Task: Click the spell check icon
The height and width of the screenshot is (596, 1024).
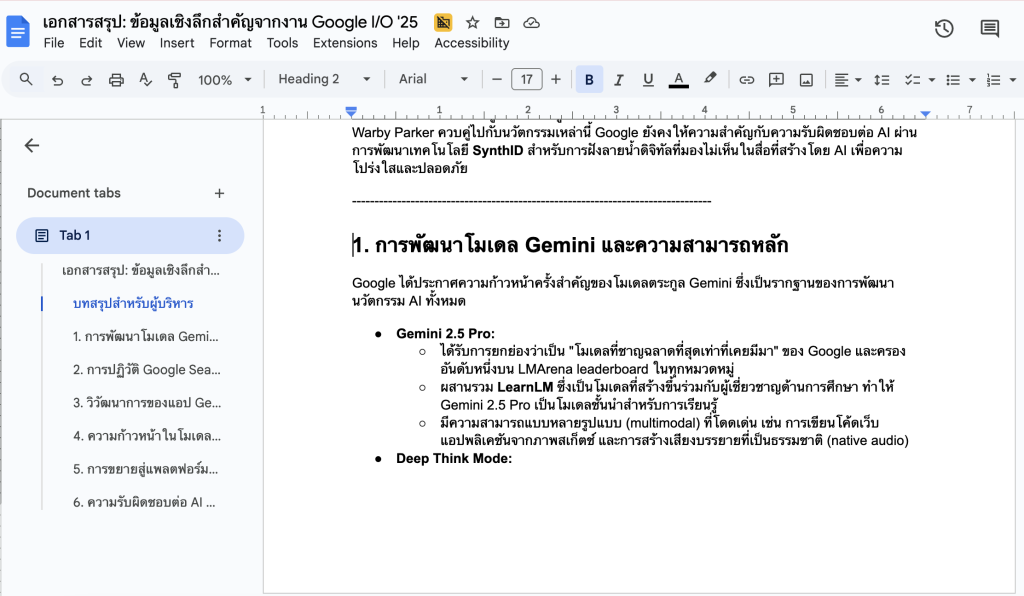Action: 146,80
